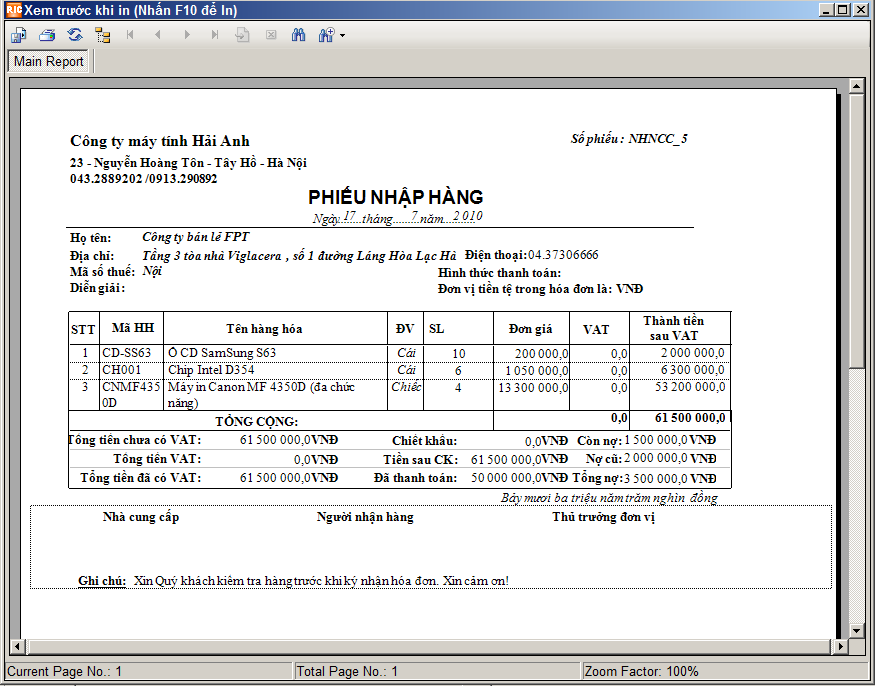Click 'Current Page No.: 1' in status bar
This screenshot has height=686, width=875.
coord(64,671)
